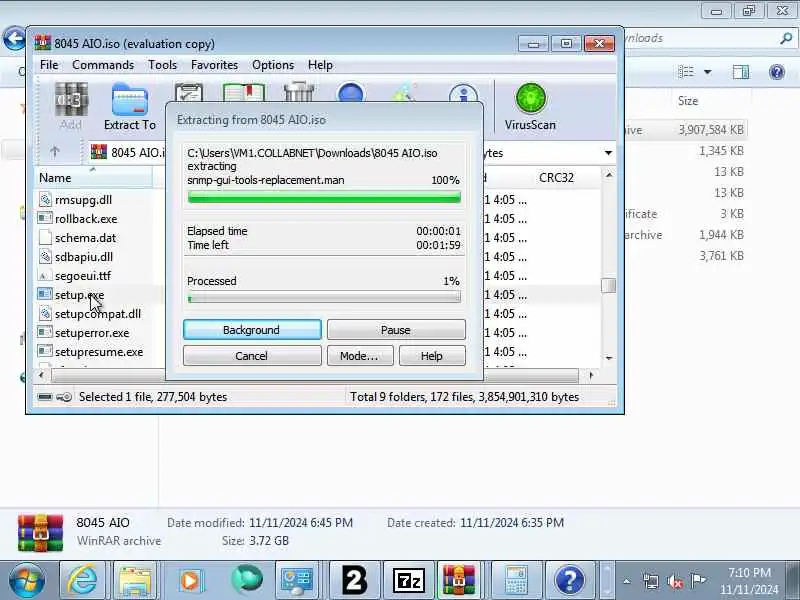Open the 7z taskbar icon
The image size is (800, 600).
pos(408,580)
